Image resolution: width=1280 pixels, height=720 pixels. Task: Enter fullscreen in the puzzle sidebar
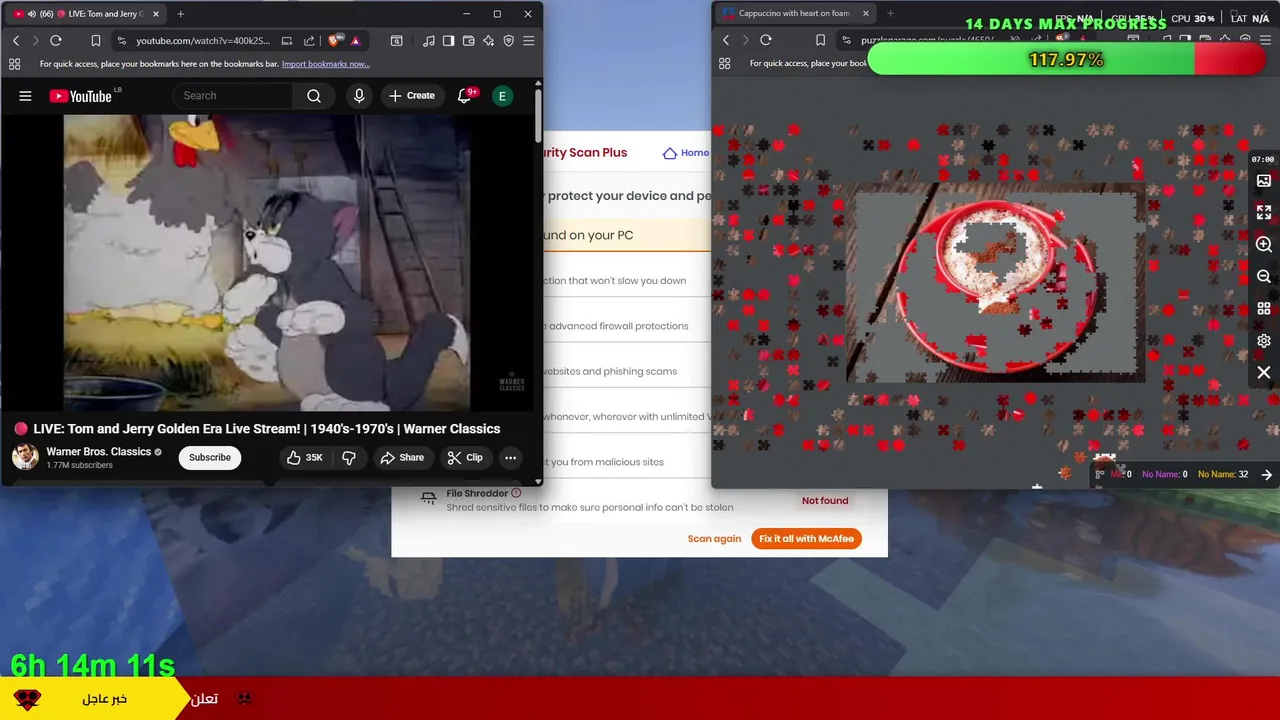[1264, 213]
